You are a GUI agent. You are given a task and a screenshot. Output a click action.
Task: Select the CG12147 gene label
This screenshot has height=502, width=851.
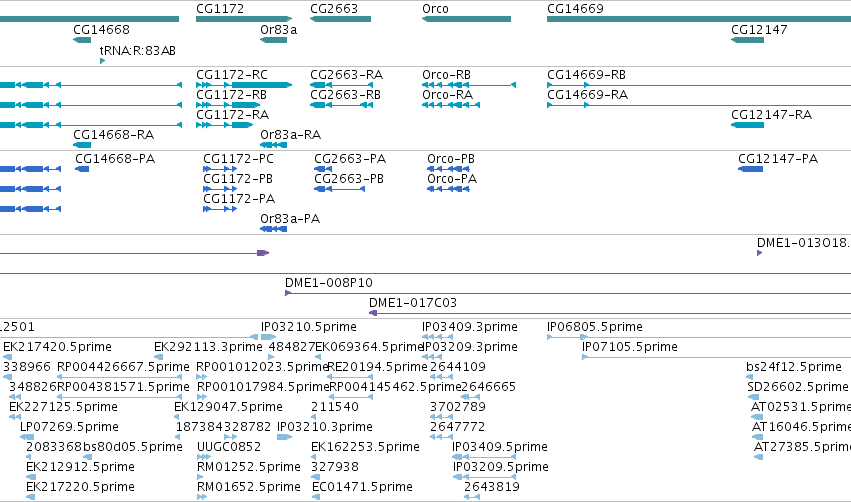point(759,30)
